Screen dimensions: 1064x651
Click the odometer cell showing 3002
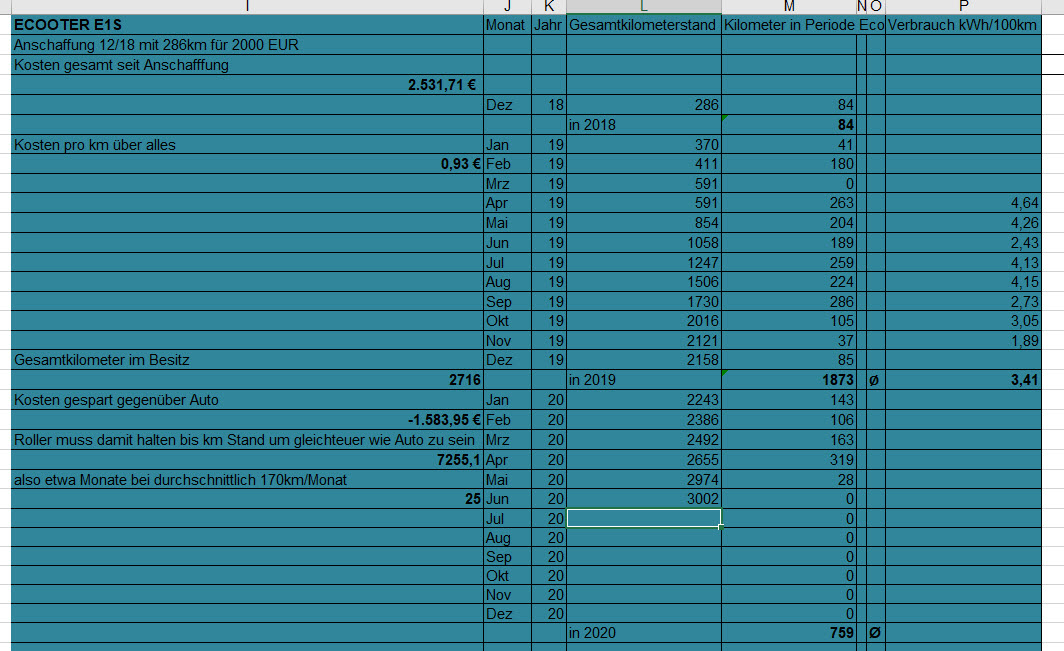click(643, 498)
